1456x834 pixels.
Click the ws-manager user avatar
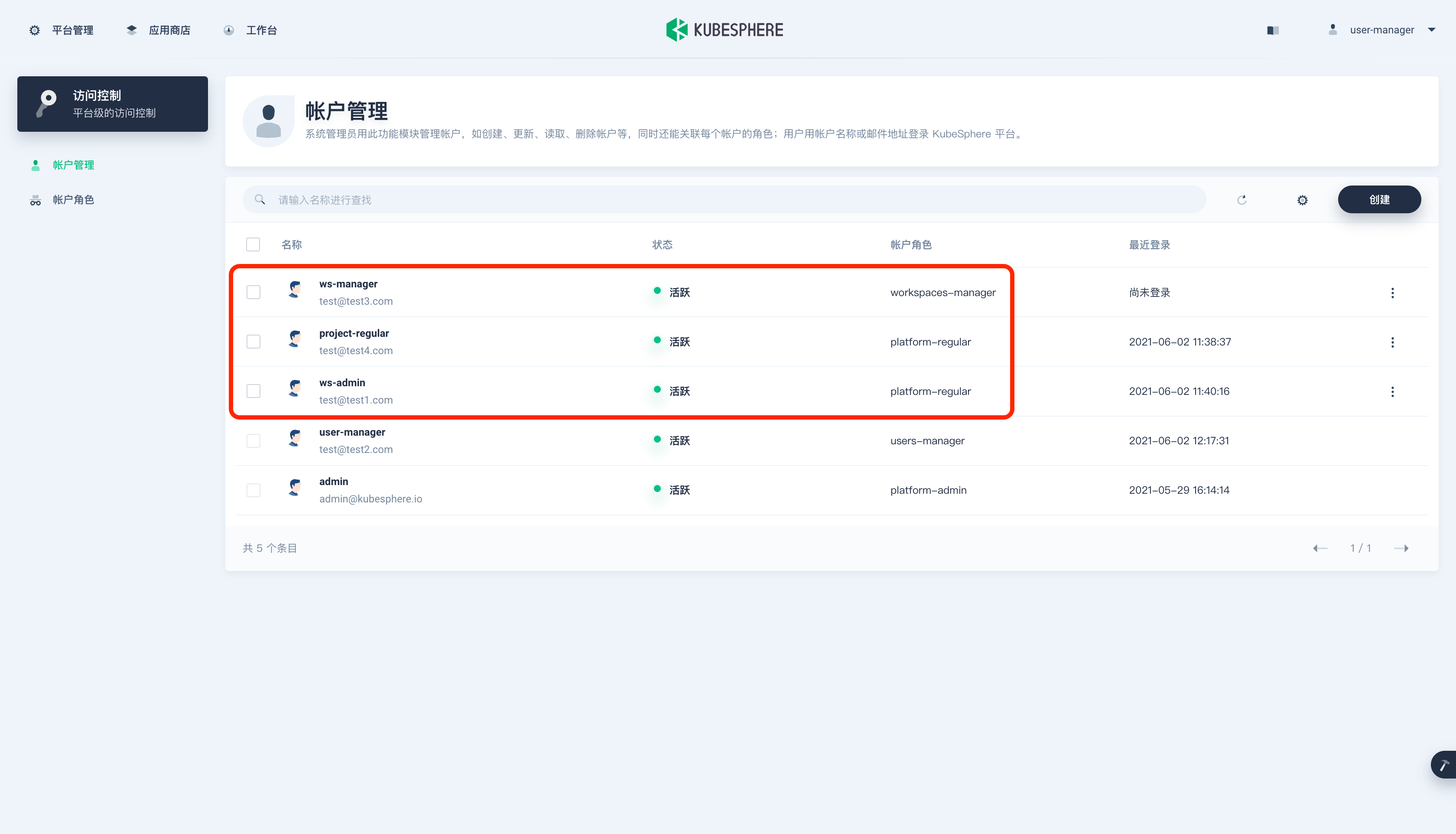tap(295, 290)
